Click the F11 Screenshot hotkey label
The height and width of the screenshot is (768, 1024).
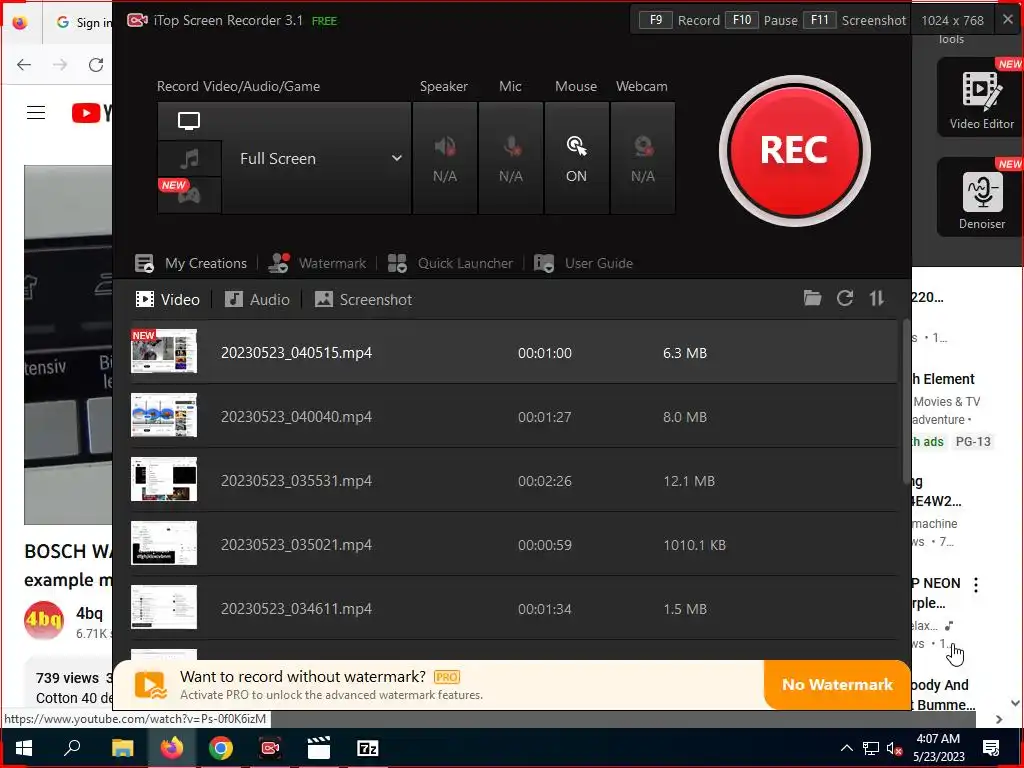[854, 20]
